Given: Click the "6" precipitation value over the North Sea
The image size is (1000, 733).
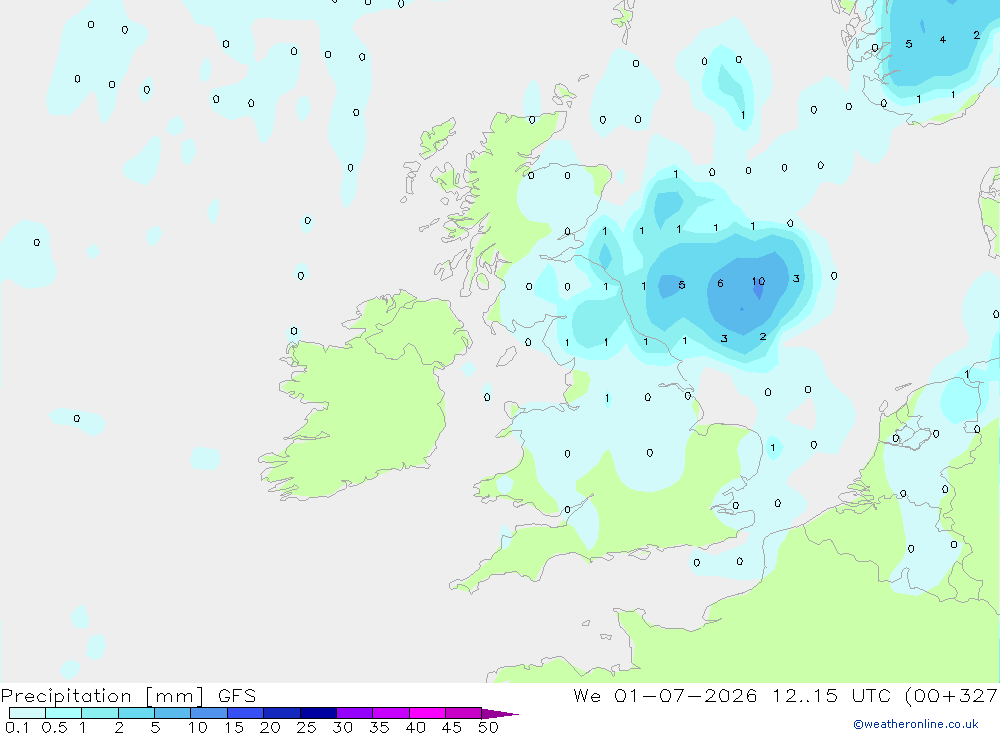Looking at the screenshot, I should pos(720,283).
